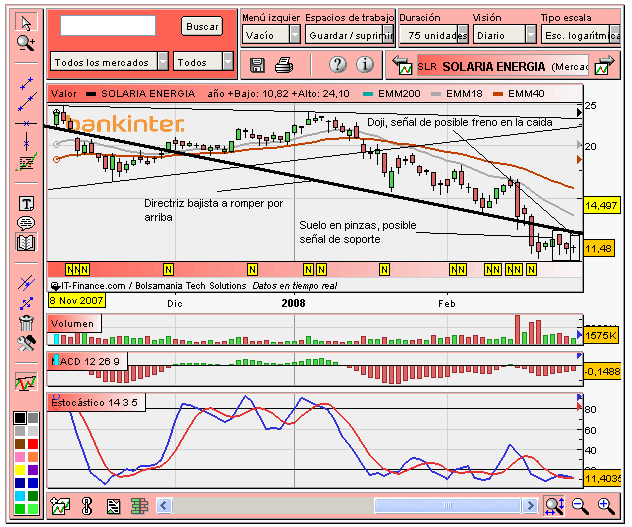Click the EMM18 legend entry
This screenshot has height=527, width=632.
click(457, 94)
